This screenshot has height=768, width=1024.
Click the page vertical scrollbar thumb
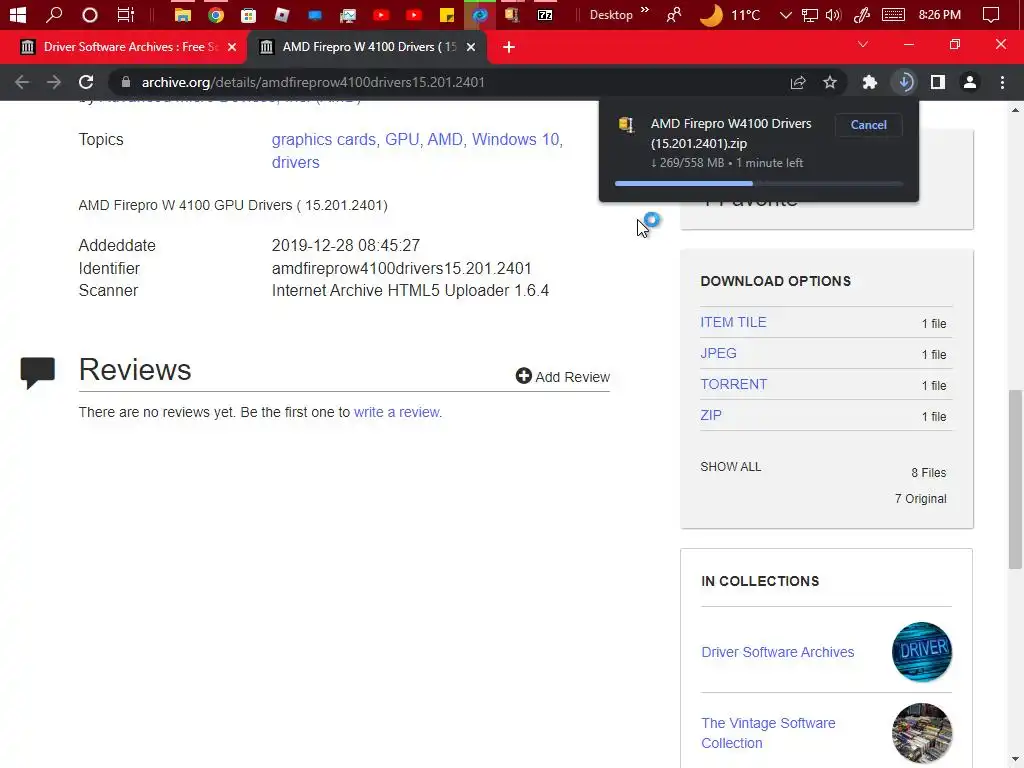pyautogui.click(x=1015, y=479)
